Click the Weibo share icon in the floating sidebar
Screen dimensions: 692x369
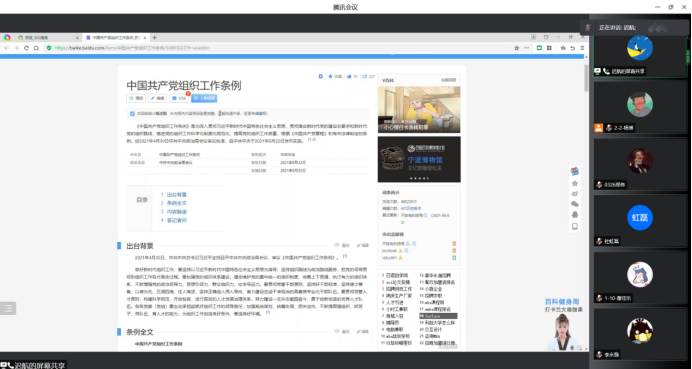tap(575, 193)
